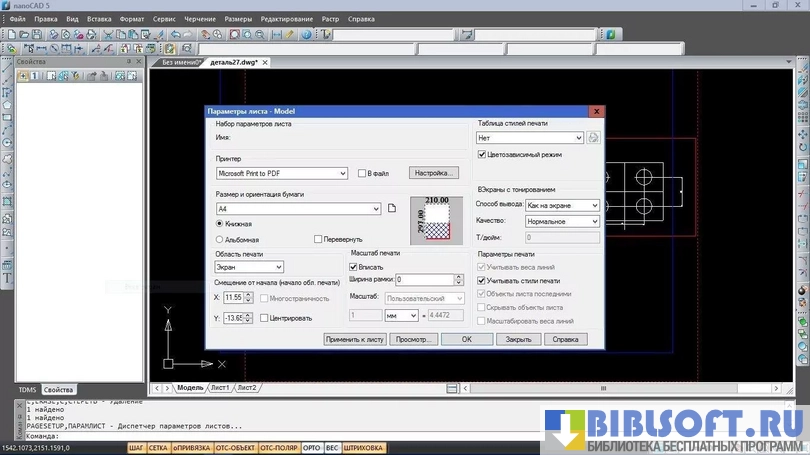This screenshot has height=455, width=810.
Task: Uncheck the Вписать scale checkbox
Action: pyautogui.click(x=353, y=267)
